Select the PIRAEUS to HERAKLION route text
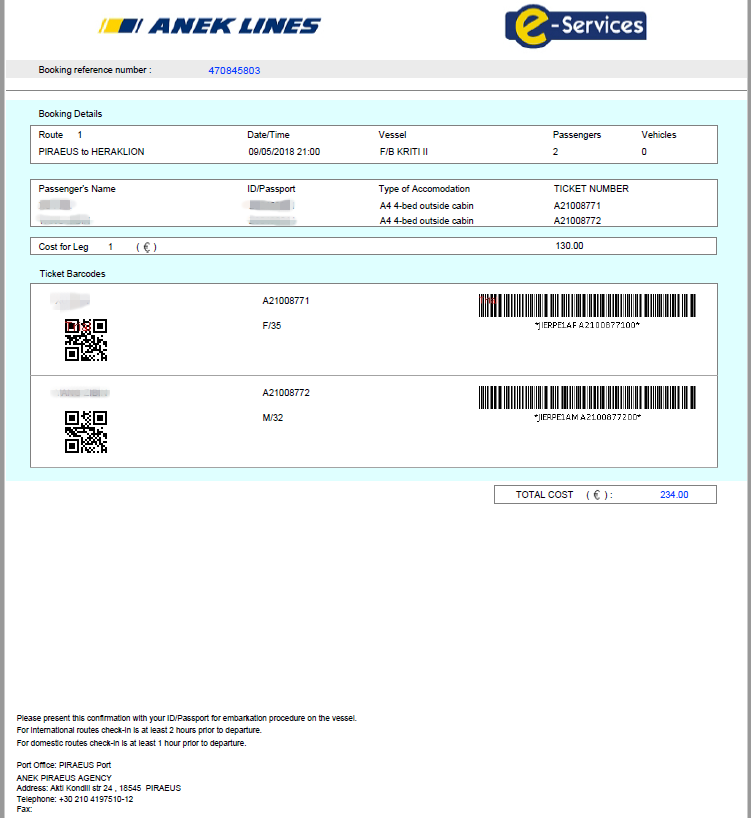 [91, 152]
